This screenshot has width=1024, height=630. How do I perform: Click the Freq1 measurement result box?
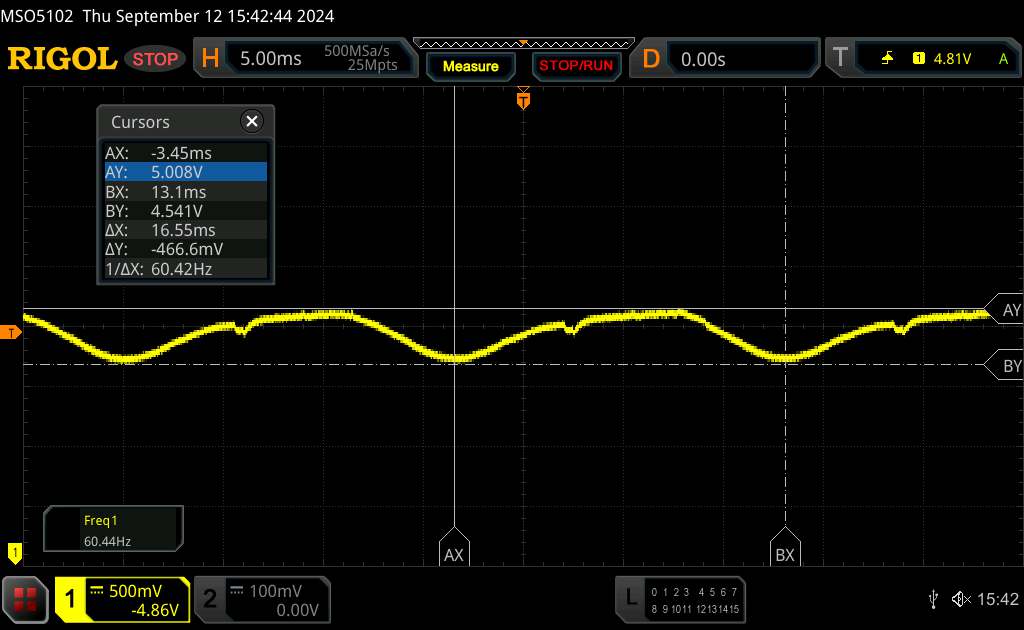point(113,530)
